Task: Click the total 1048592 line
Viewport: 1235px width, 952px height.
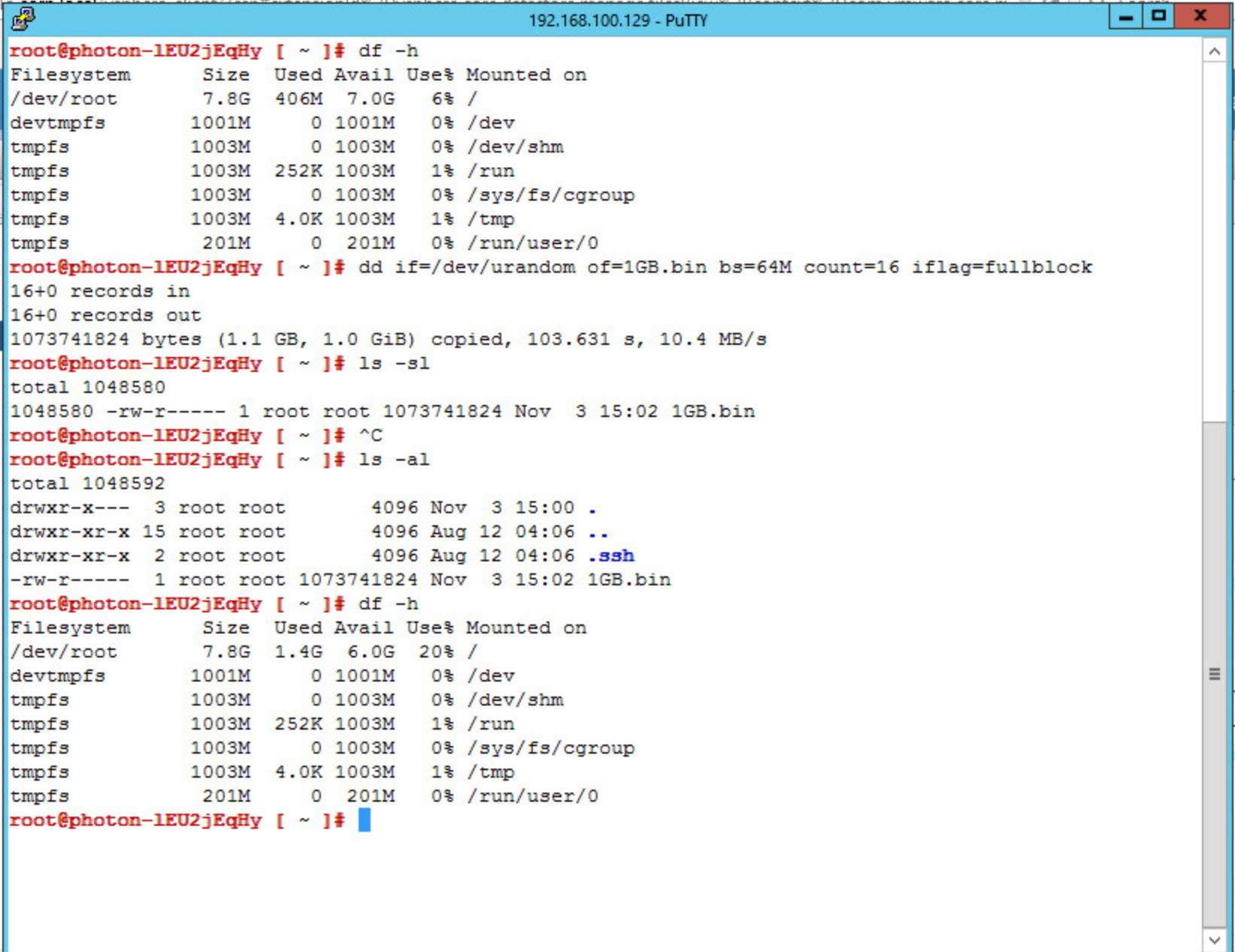Action: coord(87,484)
